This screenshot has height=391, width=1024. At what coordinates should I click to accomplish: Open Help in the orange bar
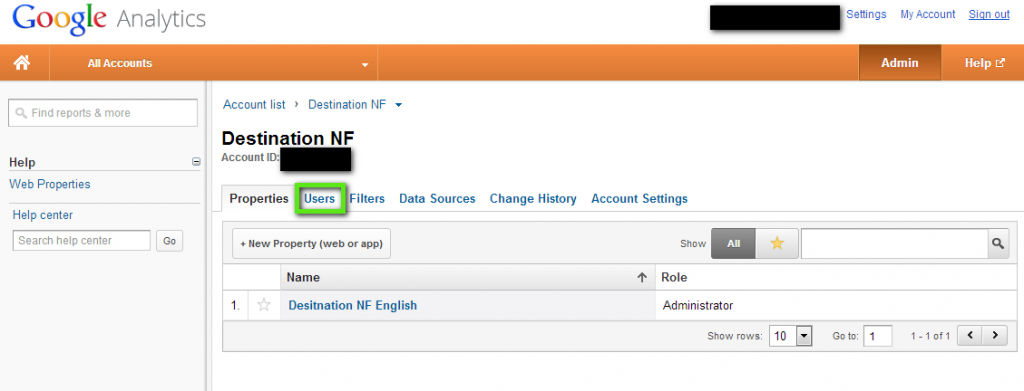985,63
